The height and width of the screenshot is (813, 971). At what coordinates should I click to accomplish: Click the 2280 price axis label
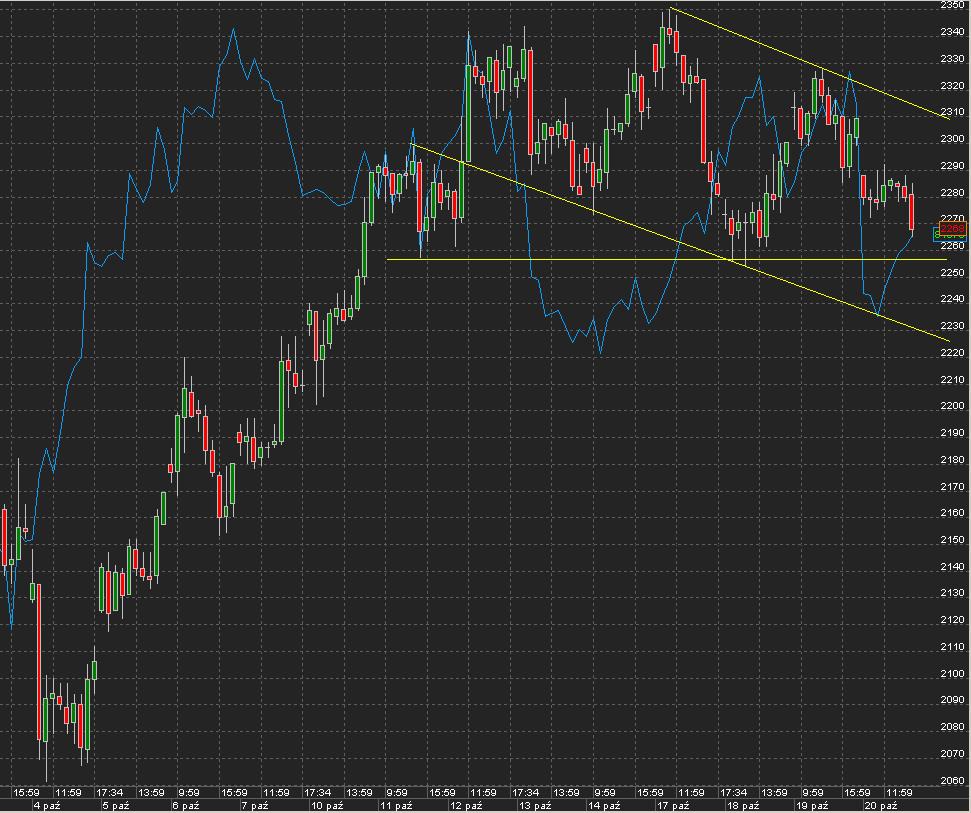coord(952,193)
